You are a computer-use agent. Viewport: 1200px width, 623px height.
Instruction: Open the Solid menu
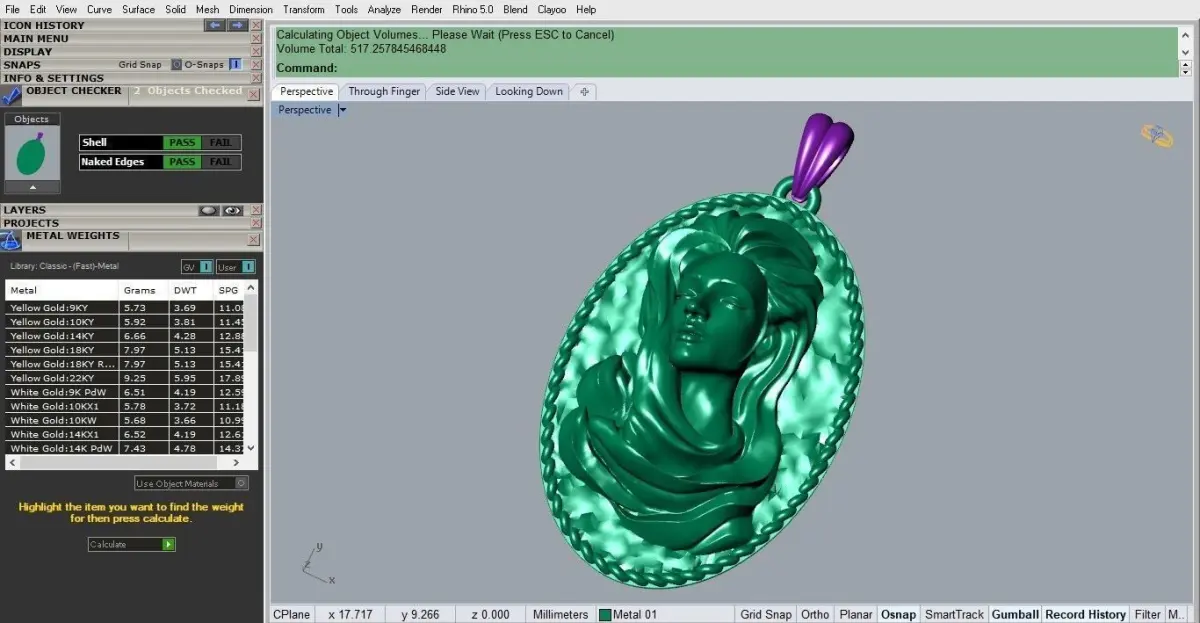pyautogui.click(x=175, y=9)
